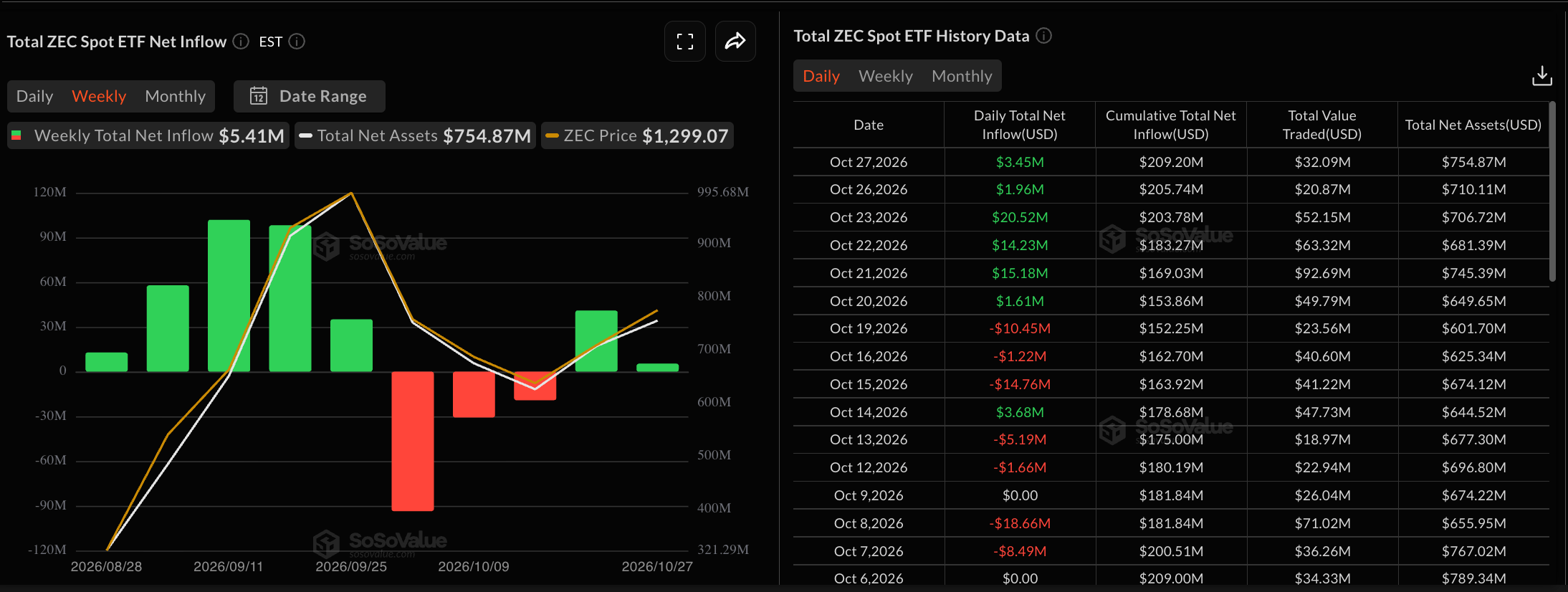Image resolution: width=1568 pixels, height=592 pixels.
Task: Switch history data table to Weekly
Action: [x=886, y=76]
